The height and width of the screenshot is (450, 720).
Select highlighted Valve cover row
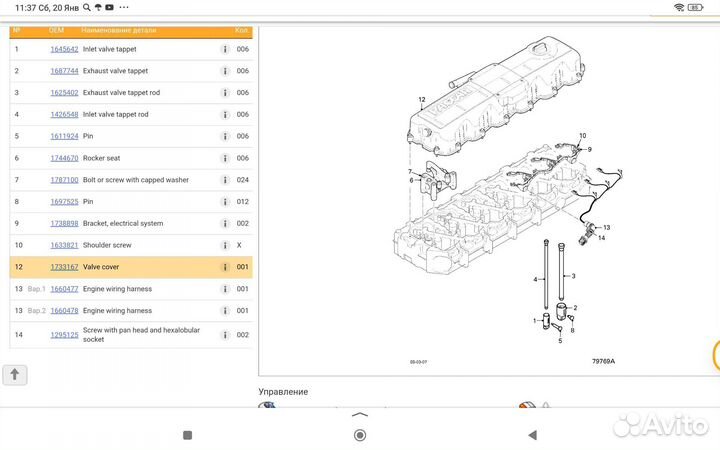point(131,267)
